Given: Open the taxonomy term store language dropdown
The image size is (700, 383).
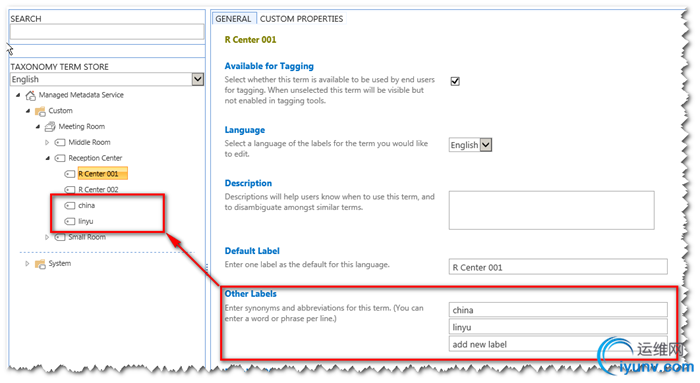Looking at the screenshot, I should coord(198,79).
